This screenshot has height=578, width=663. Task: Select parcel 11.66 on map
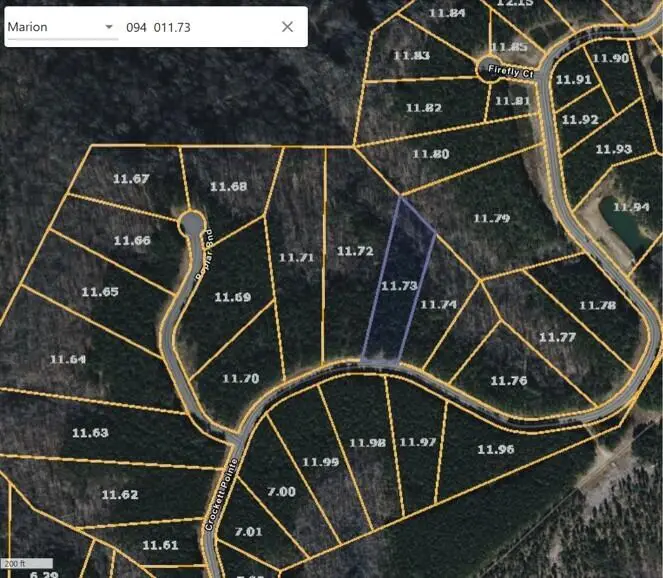pos(132,241)
